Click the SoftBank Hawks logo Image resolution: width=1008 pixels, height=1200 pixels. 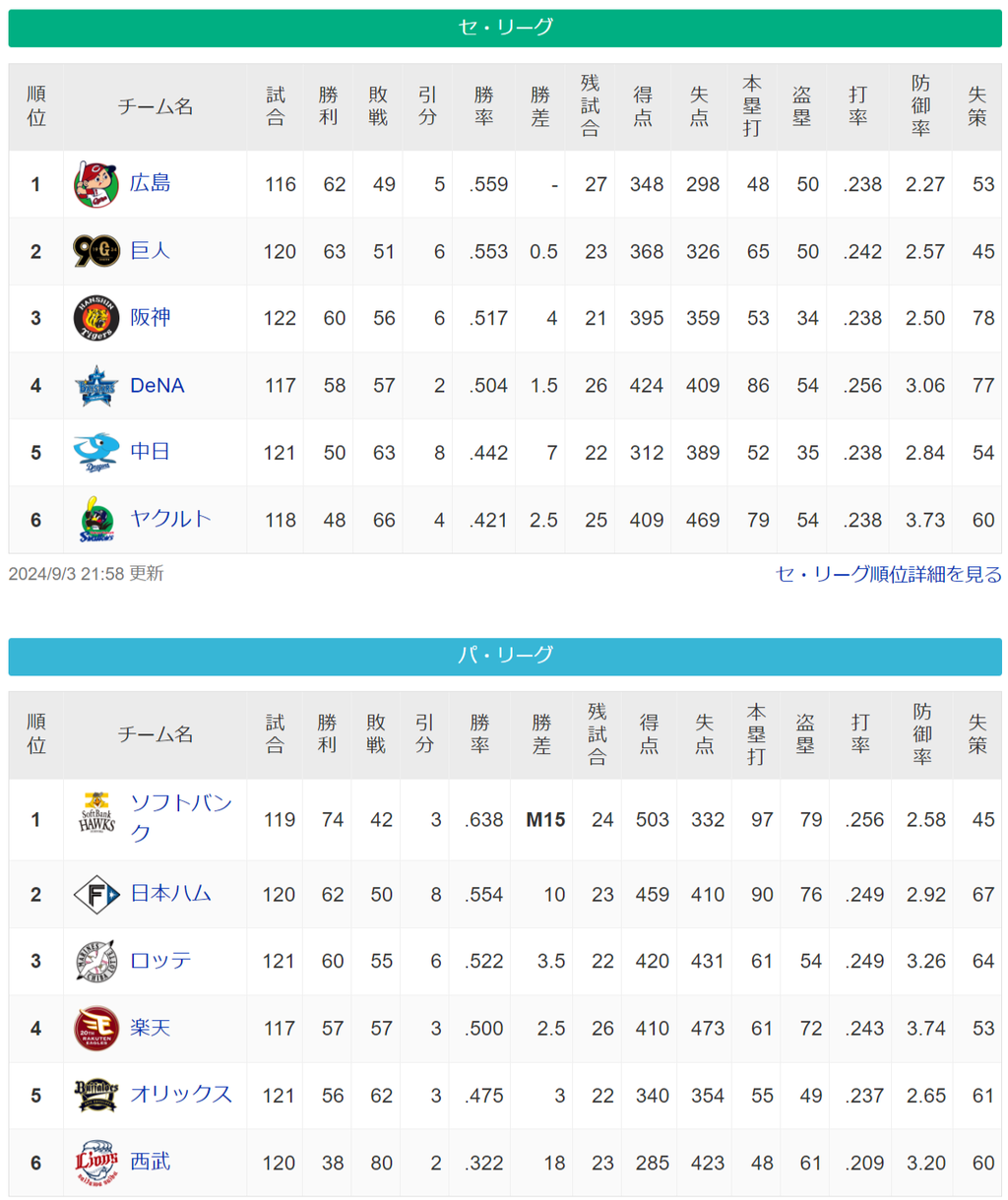(x=96, y=814)
